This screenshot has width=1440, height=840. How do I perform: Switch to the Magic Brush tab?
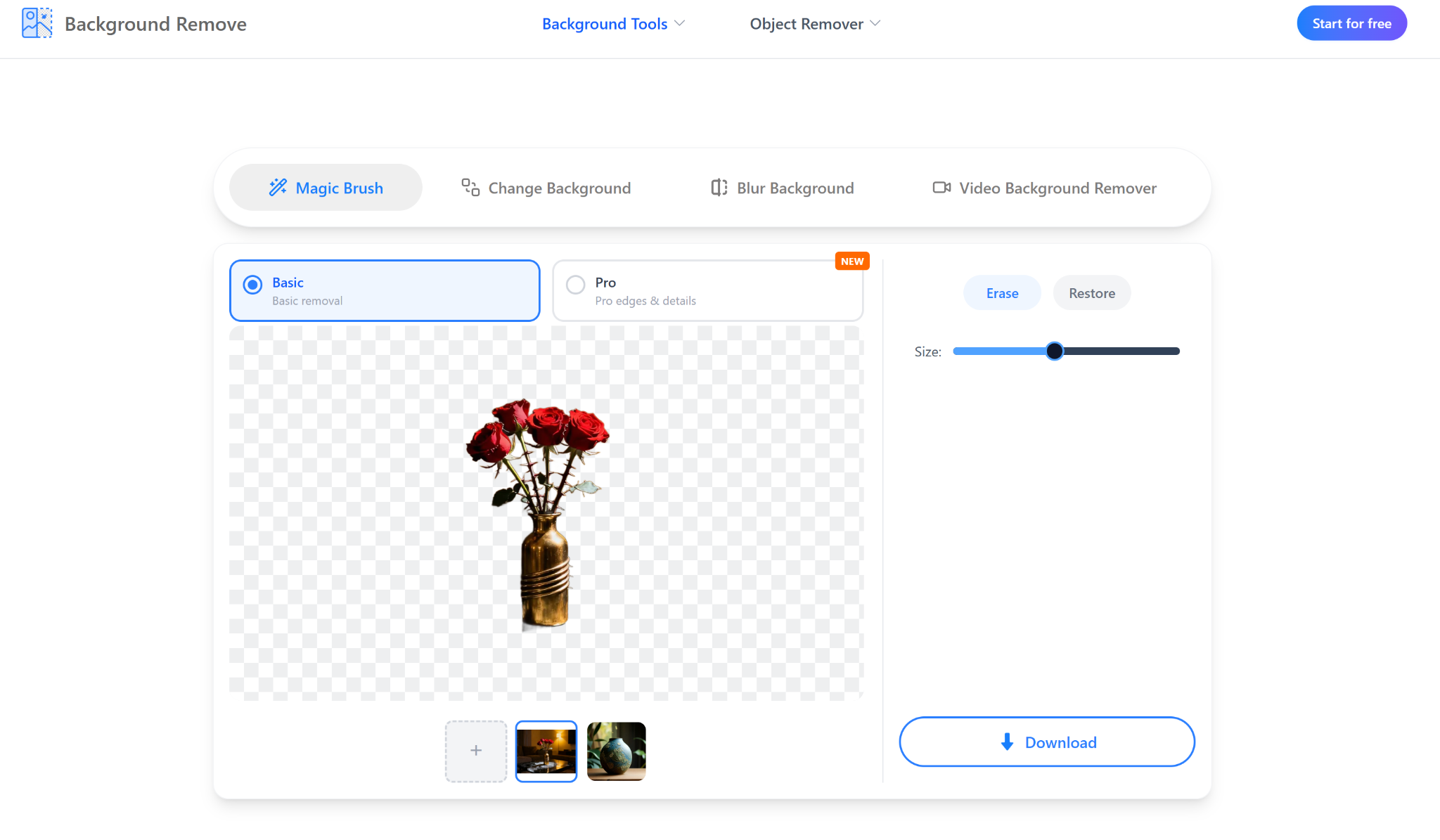pos(326,188)
